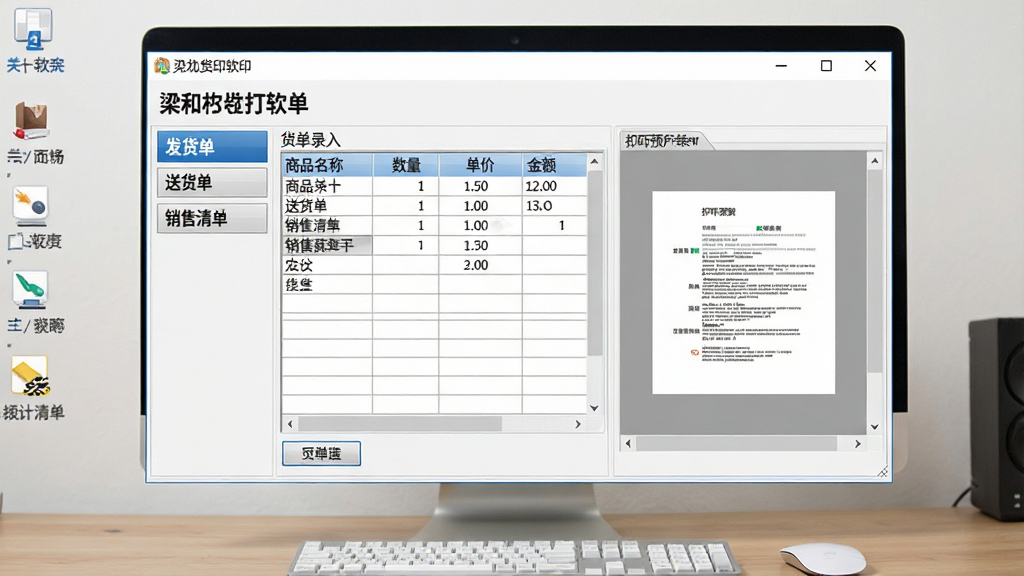Select the 1.30 unit price cell
Image resolution: width=1024 pixels, height=576 pixels.
(x=480, y=246)
